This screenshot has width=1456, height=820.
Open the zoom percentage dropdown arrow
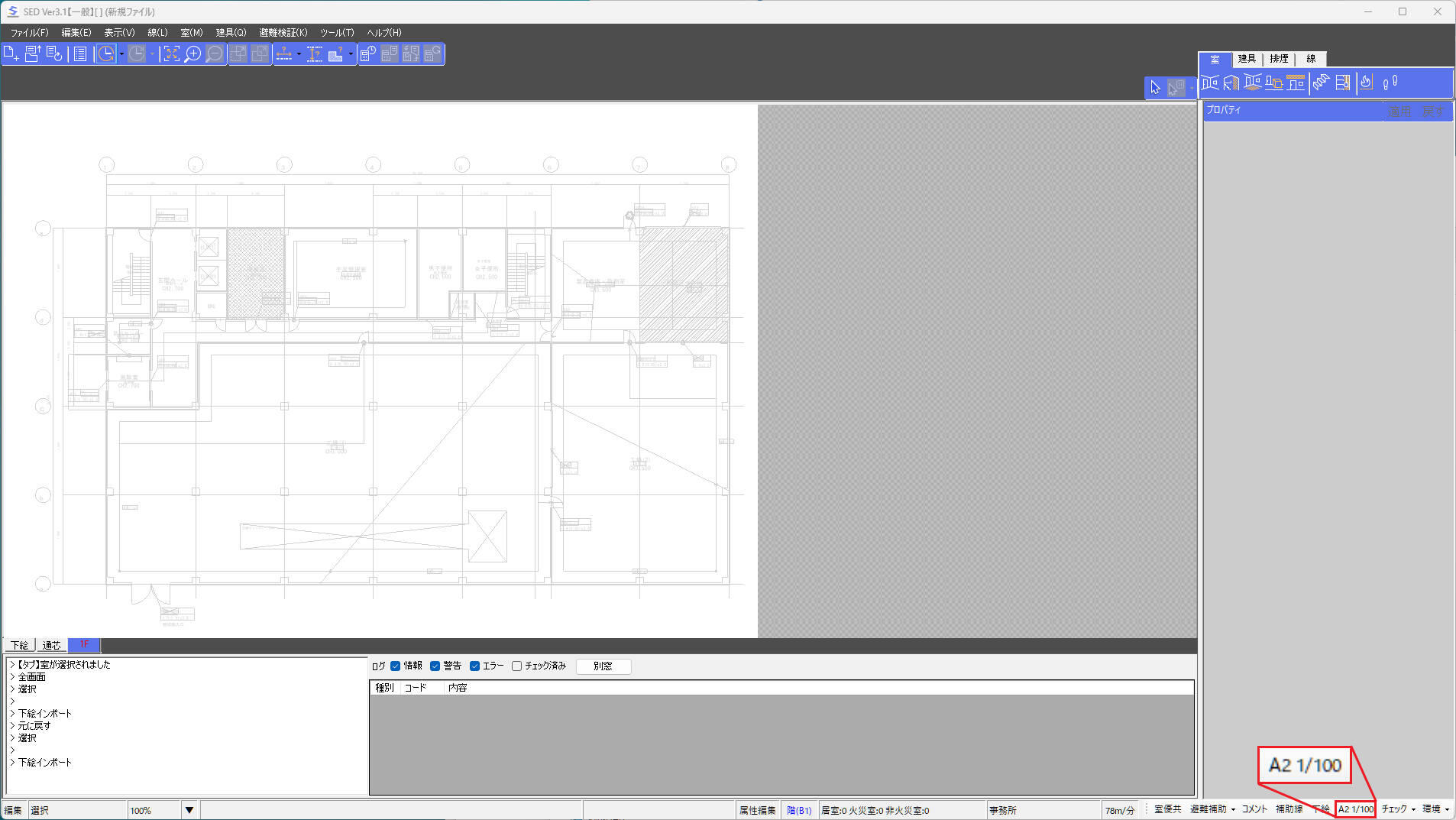tap(189, 810)
